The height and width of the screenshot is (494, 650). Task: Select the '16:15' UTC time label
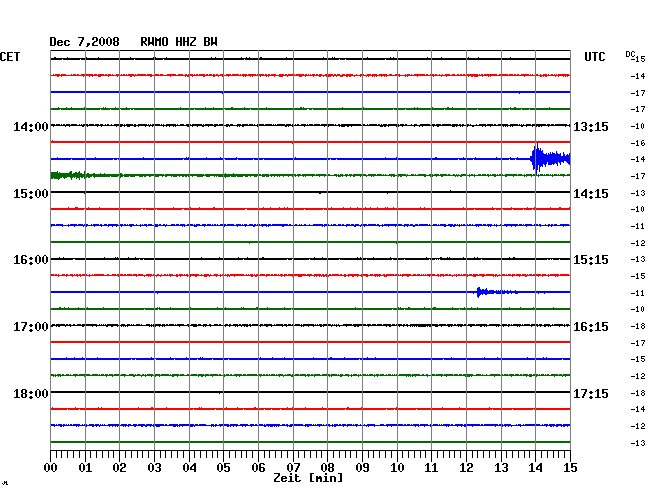point(591,327)
